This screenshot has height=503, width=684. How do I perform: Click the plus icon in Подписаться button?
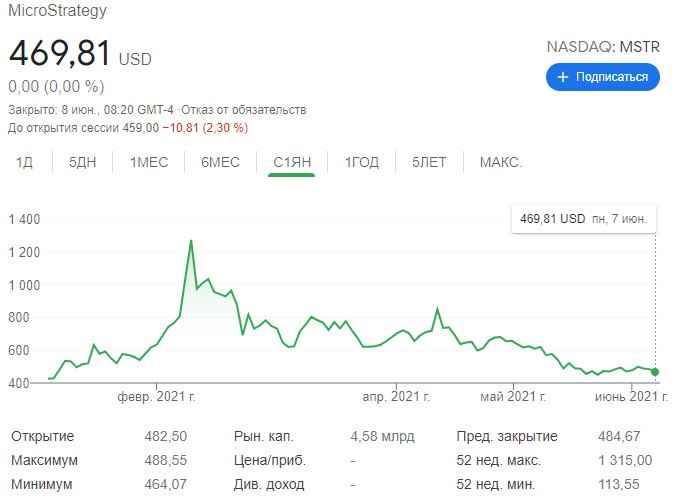pyautogui.click(x=563, y=77)
